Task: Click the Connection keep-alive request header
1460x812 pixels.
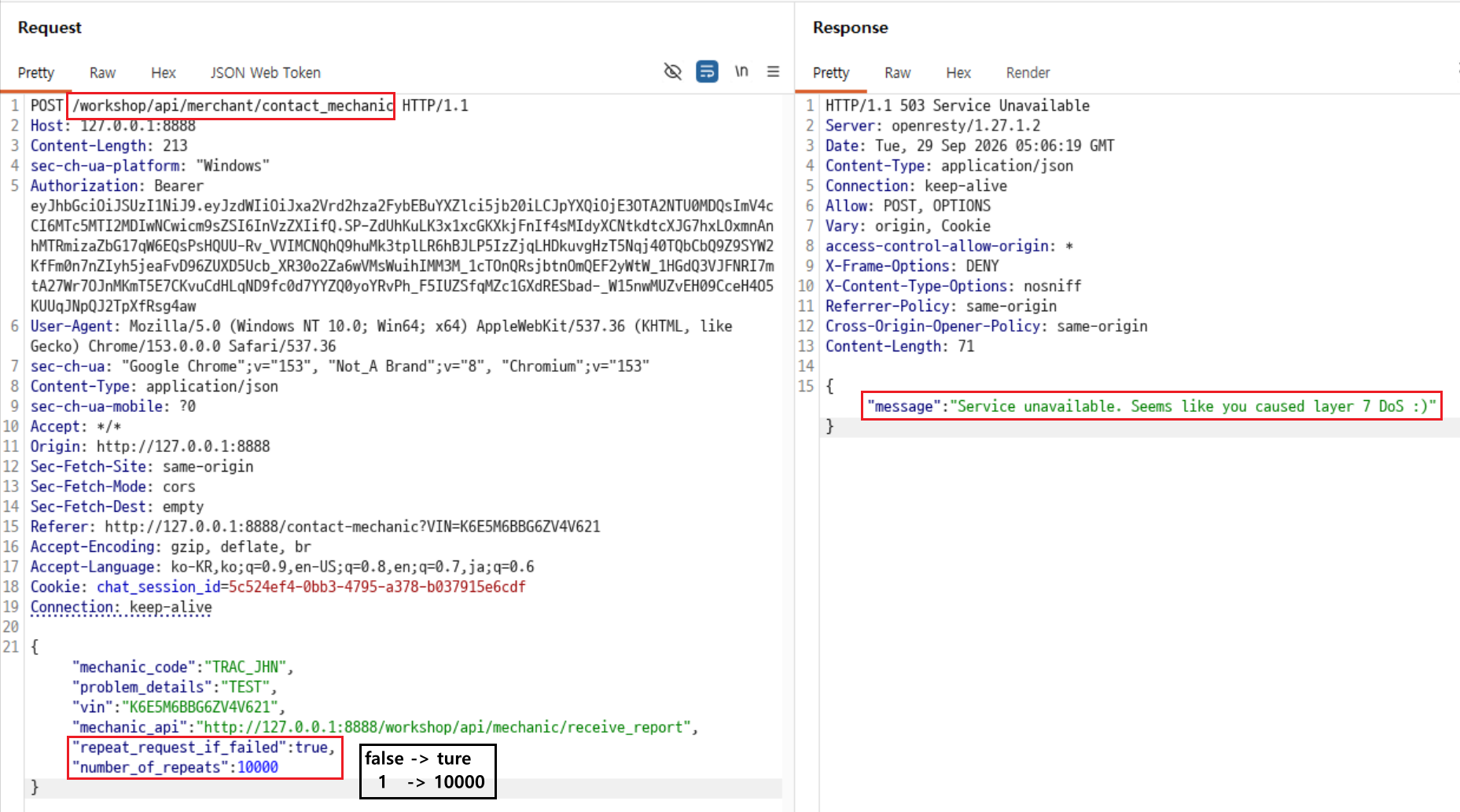Action: 121,607
